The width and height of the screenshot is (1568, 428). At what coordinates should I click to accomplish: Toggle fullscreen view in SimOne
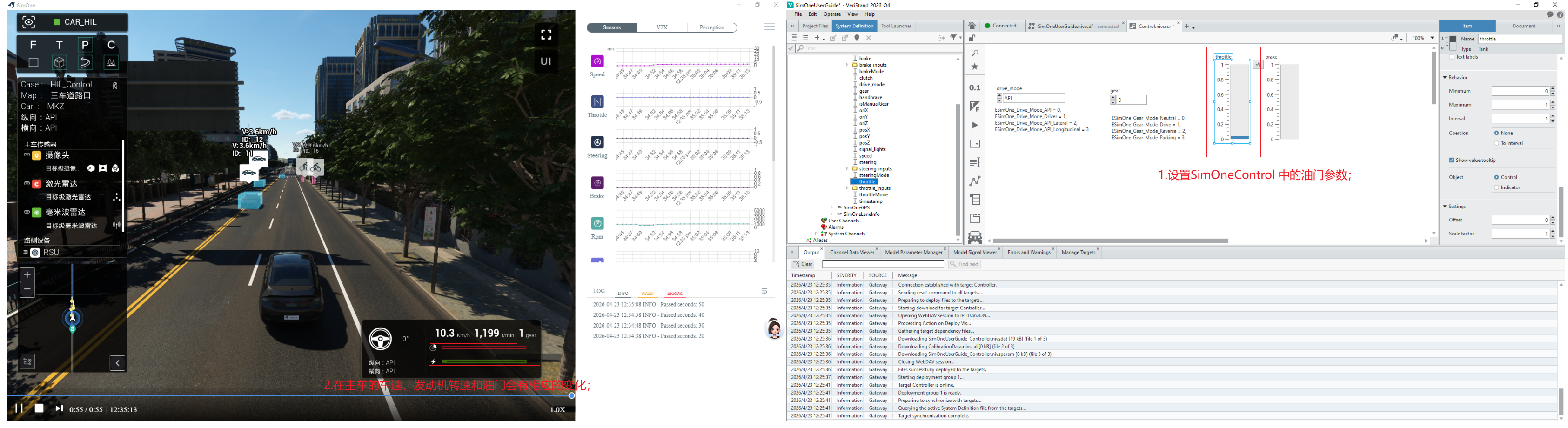(x=546, y=35)
